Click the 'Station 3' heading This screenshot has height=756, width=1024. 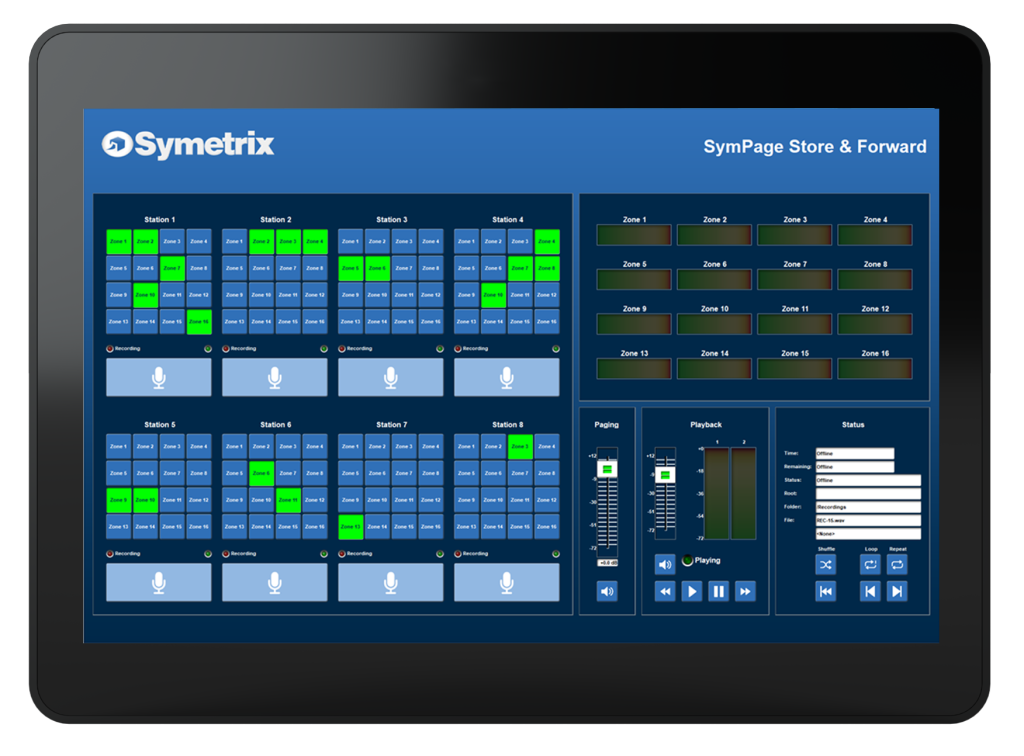pos(392,219)
